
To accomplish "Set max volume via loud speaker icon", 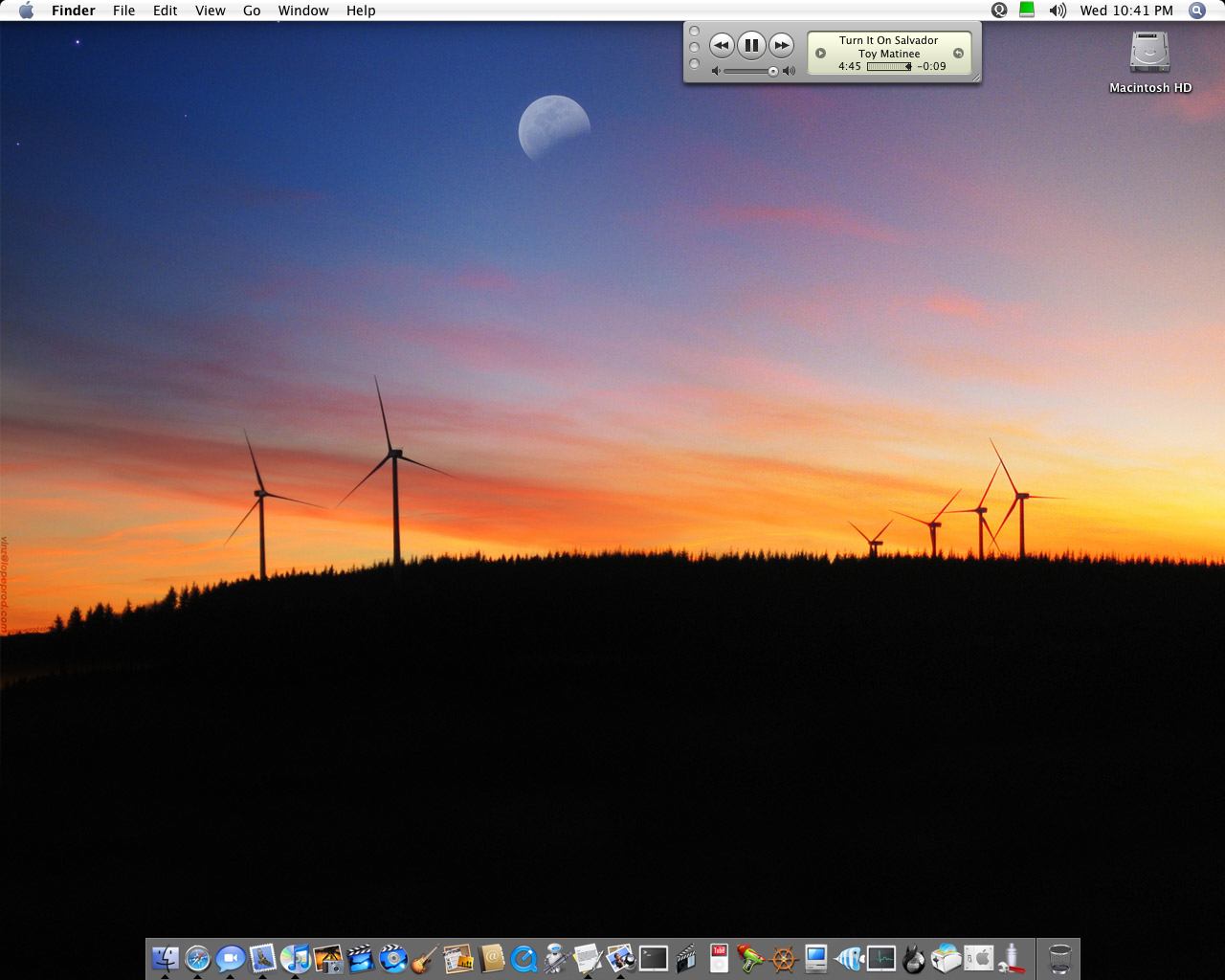I will coord(789,72).
